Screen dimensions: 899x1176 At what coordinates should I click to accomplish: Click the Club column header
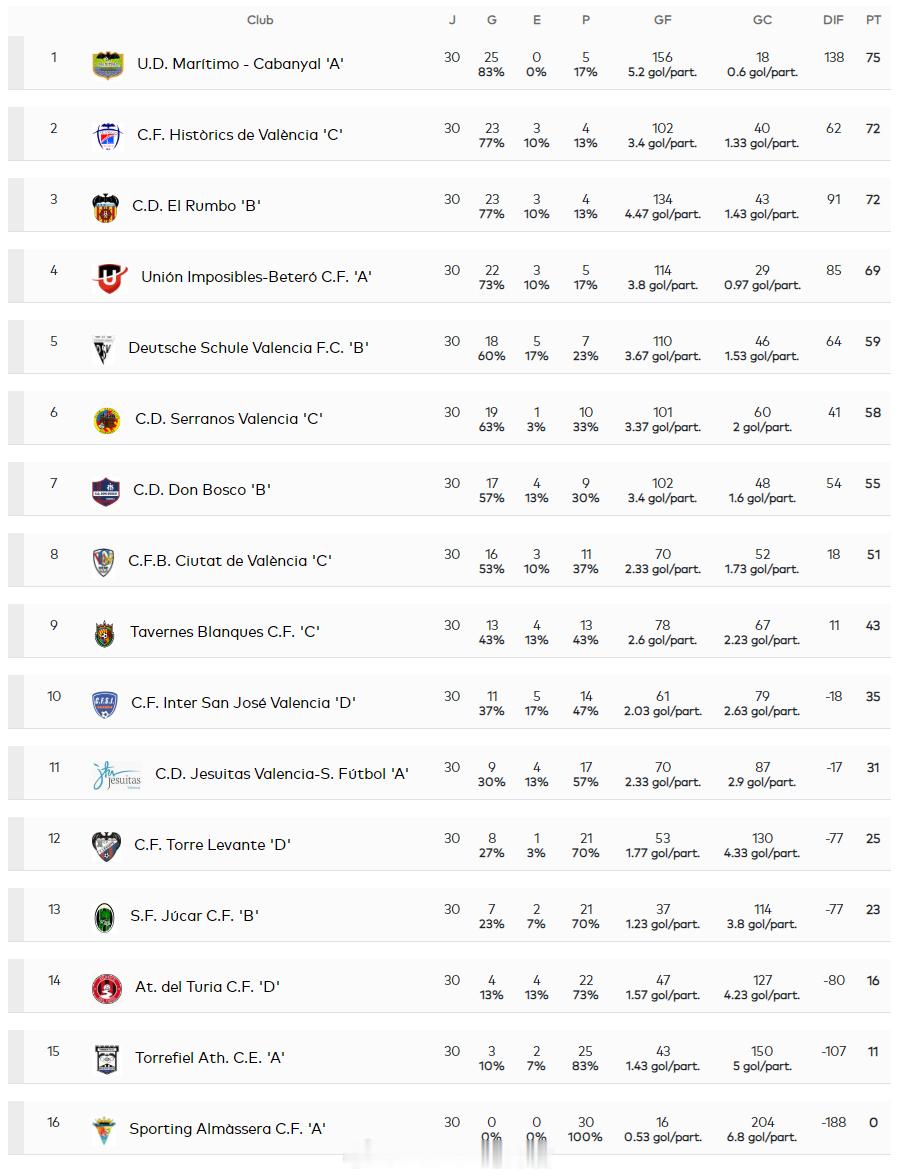coord(260,20)
